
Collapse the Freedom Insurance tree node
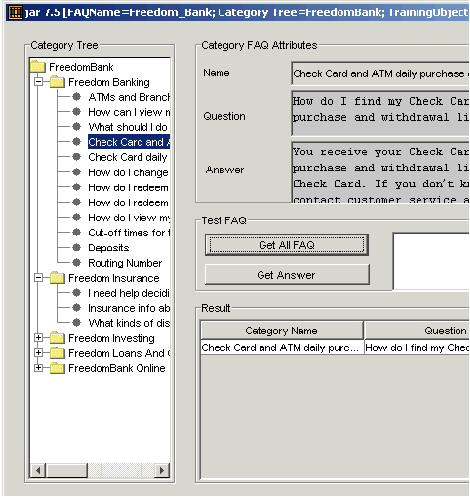tap(39, 278)
